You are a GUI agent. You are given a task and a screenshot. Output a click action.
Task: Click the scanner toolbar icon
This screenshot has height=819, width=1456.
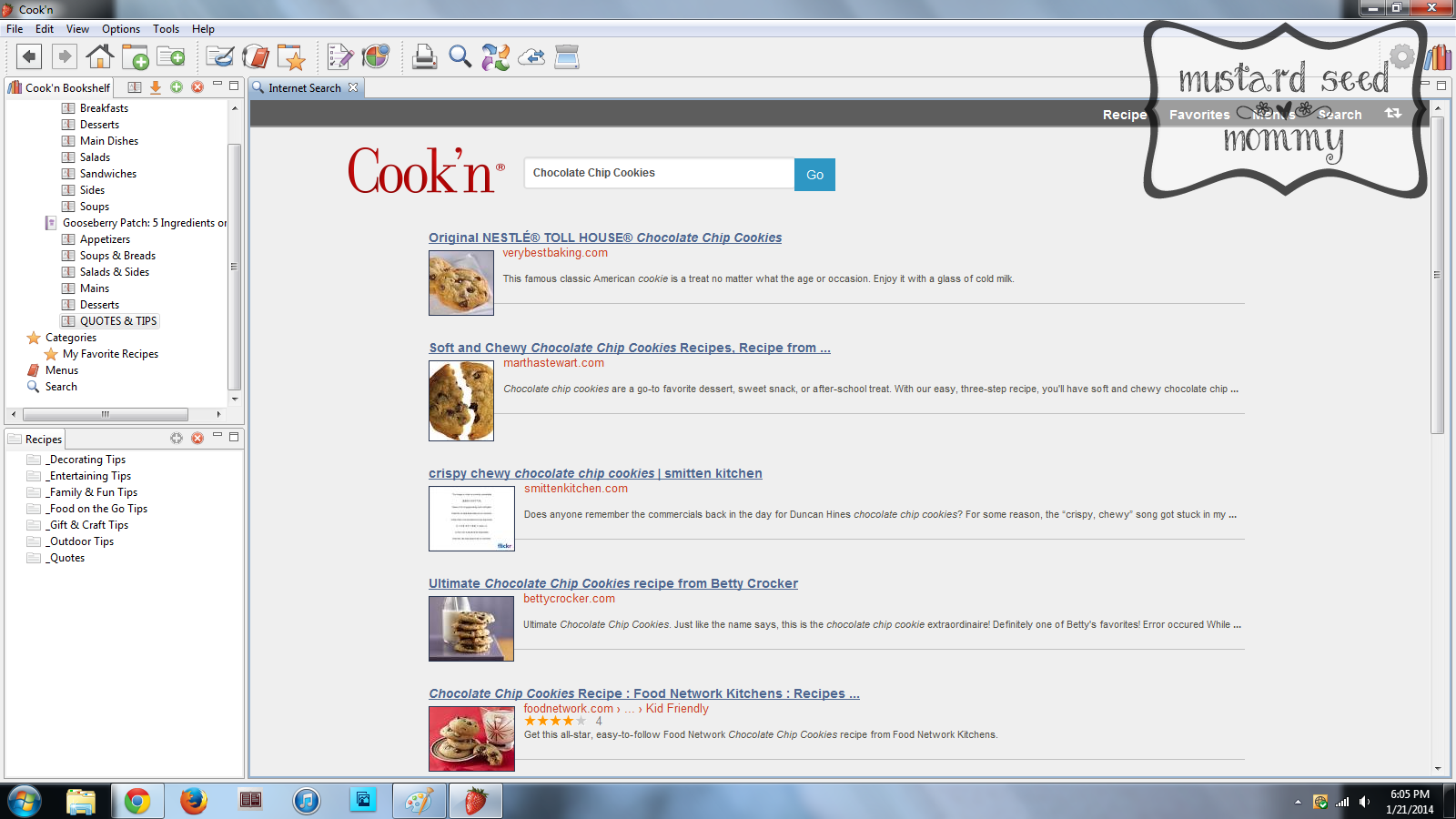(x=567, y=56)
